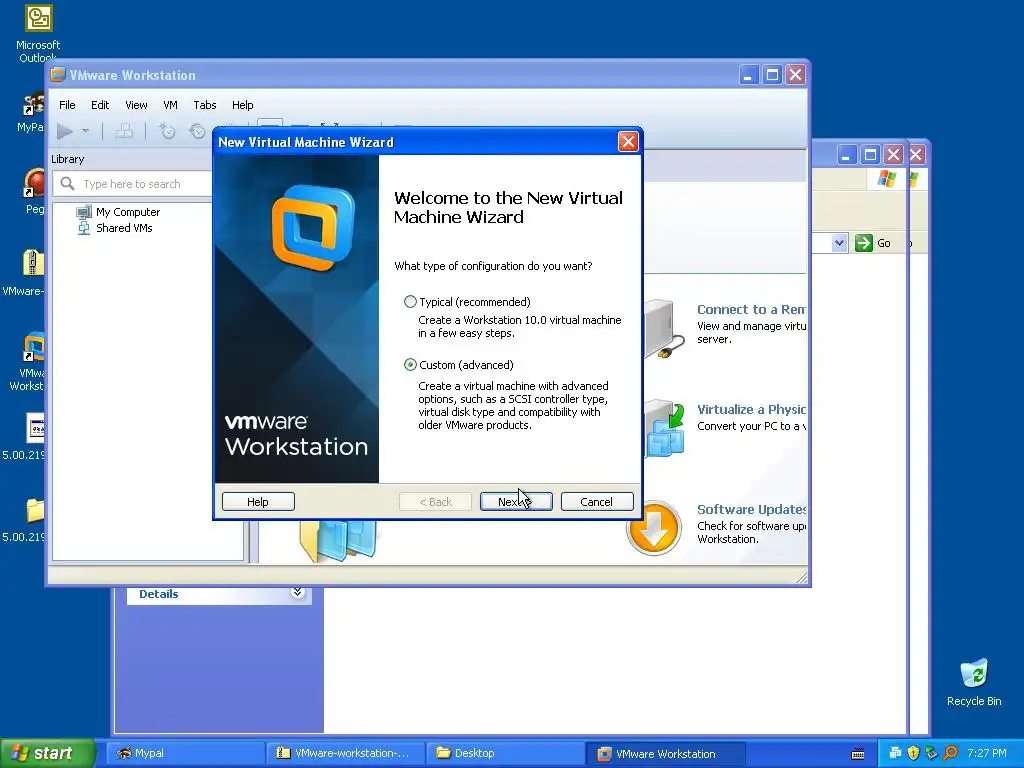Open the Connect to a Remote Server link
Image resolution: width=1024 pixels, height=768 pixels.
(751, 310)
